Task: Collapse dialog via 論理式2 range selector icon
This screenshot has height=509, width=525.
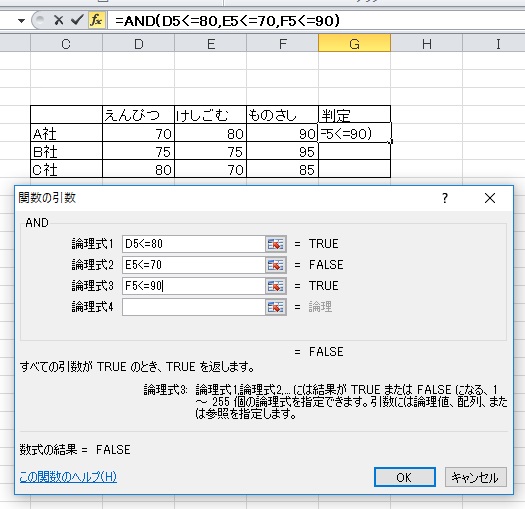Action: tap(276, 265)
